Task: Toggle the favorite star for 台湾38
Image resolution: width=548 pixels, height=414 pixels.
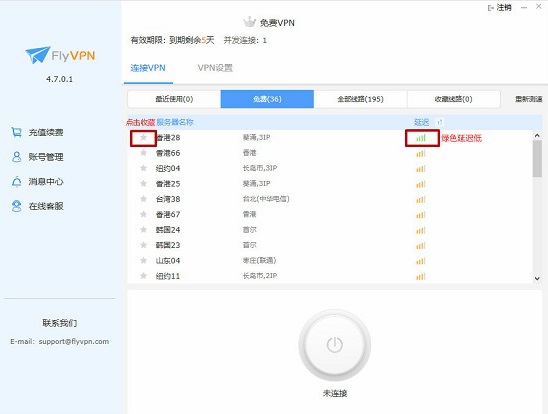Action: point(143,199)
